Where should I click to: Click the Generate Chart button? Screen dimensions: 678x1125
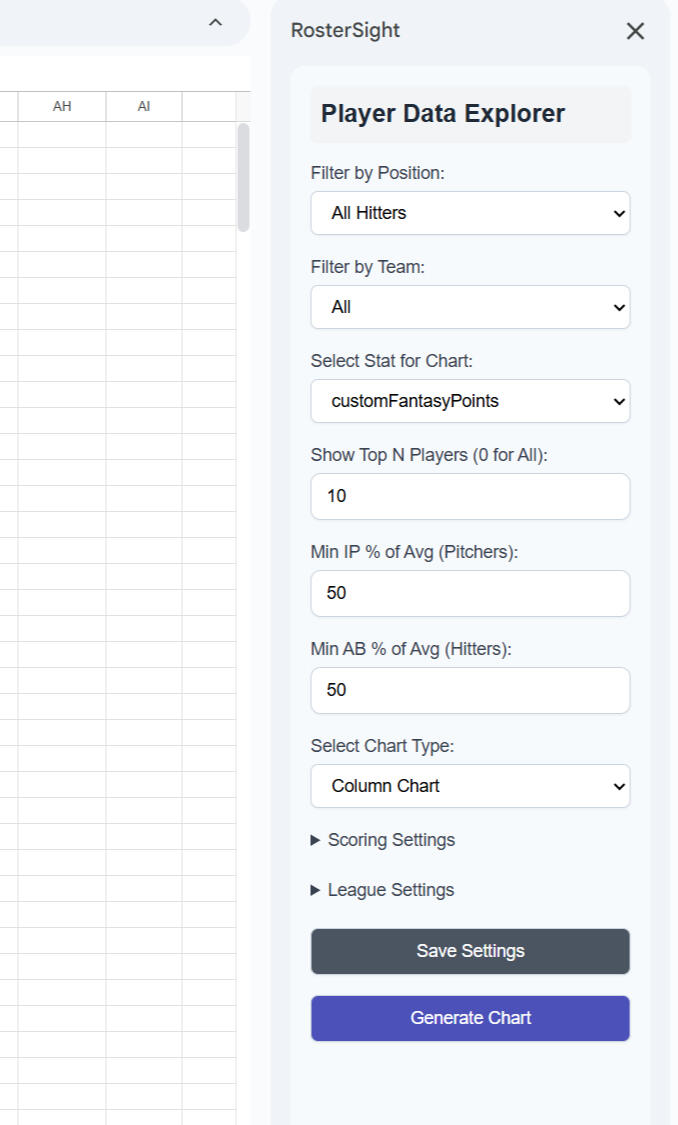[x=470, y=1018]
